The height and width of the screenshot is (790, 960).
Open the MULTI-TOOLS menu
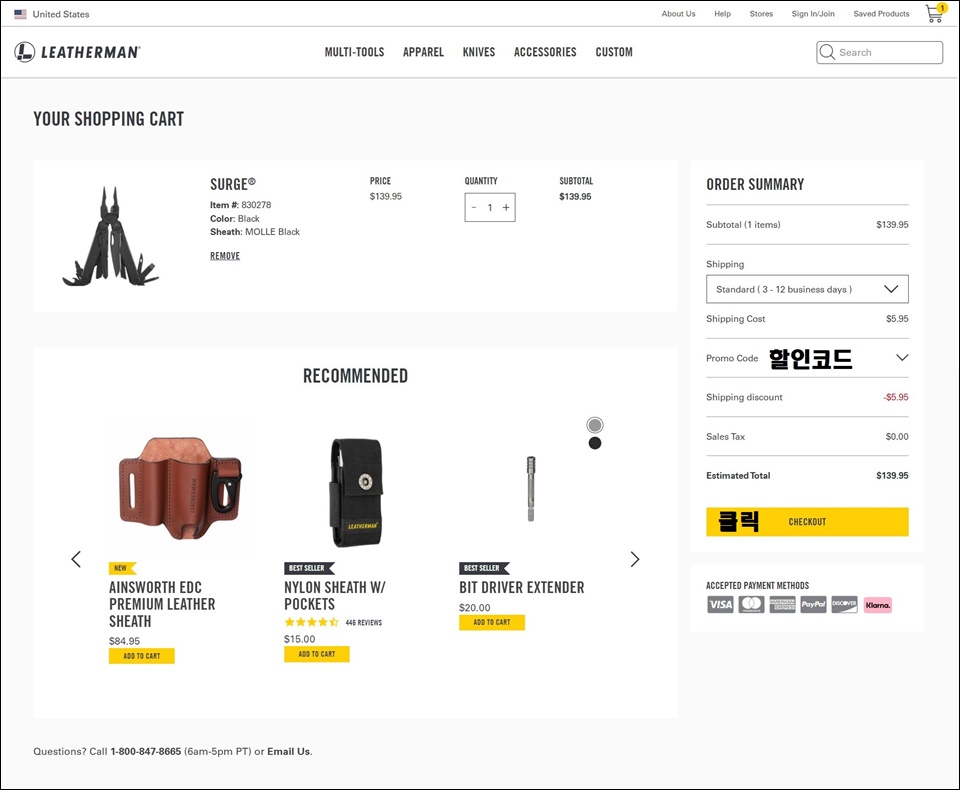pyautogui.click(x=354, y=52)
